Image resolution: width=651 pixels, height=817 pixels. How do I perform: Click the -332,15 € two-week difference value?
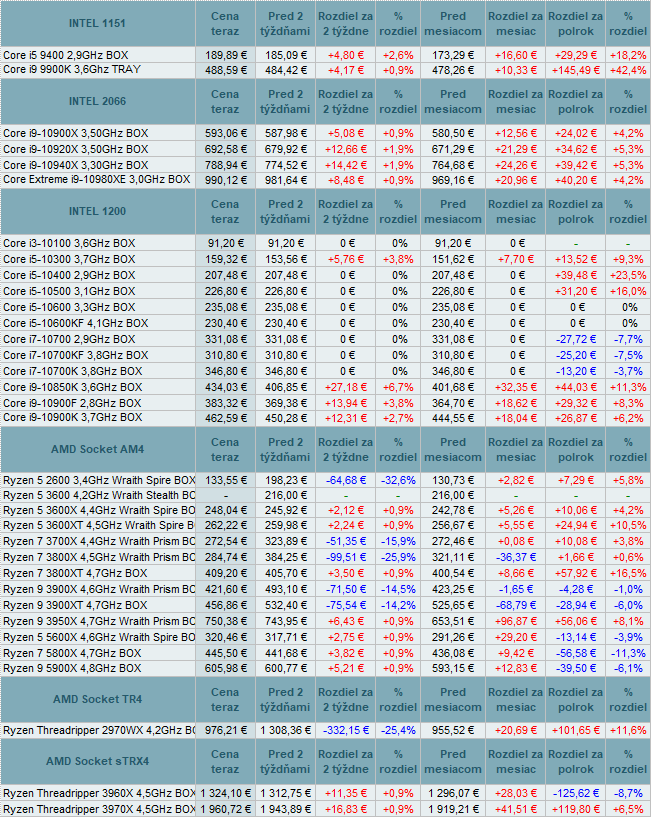pos(346,731)
